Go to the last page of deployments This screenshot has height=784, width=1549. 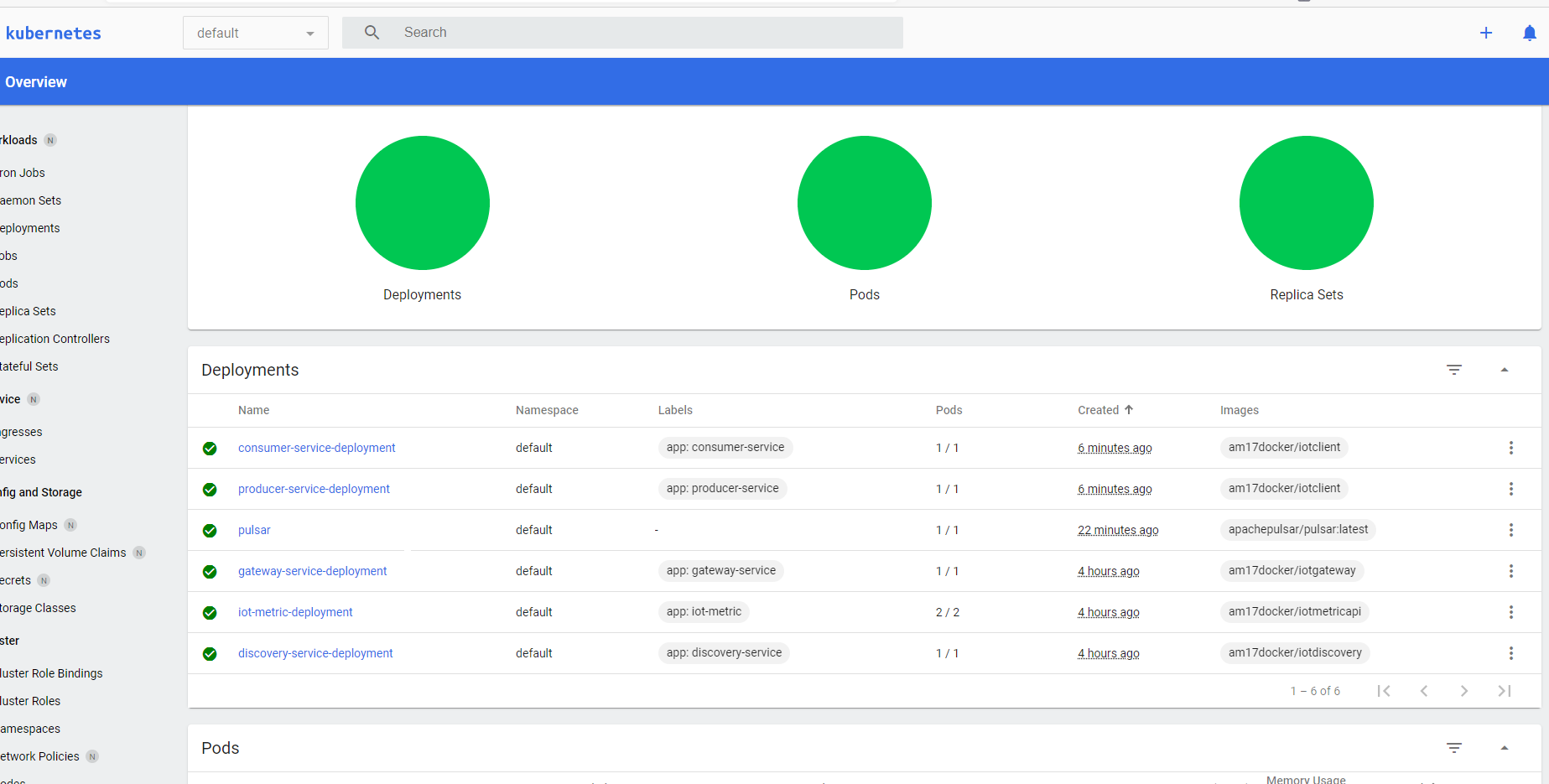pos(1505,690)
